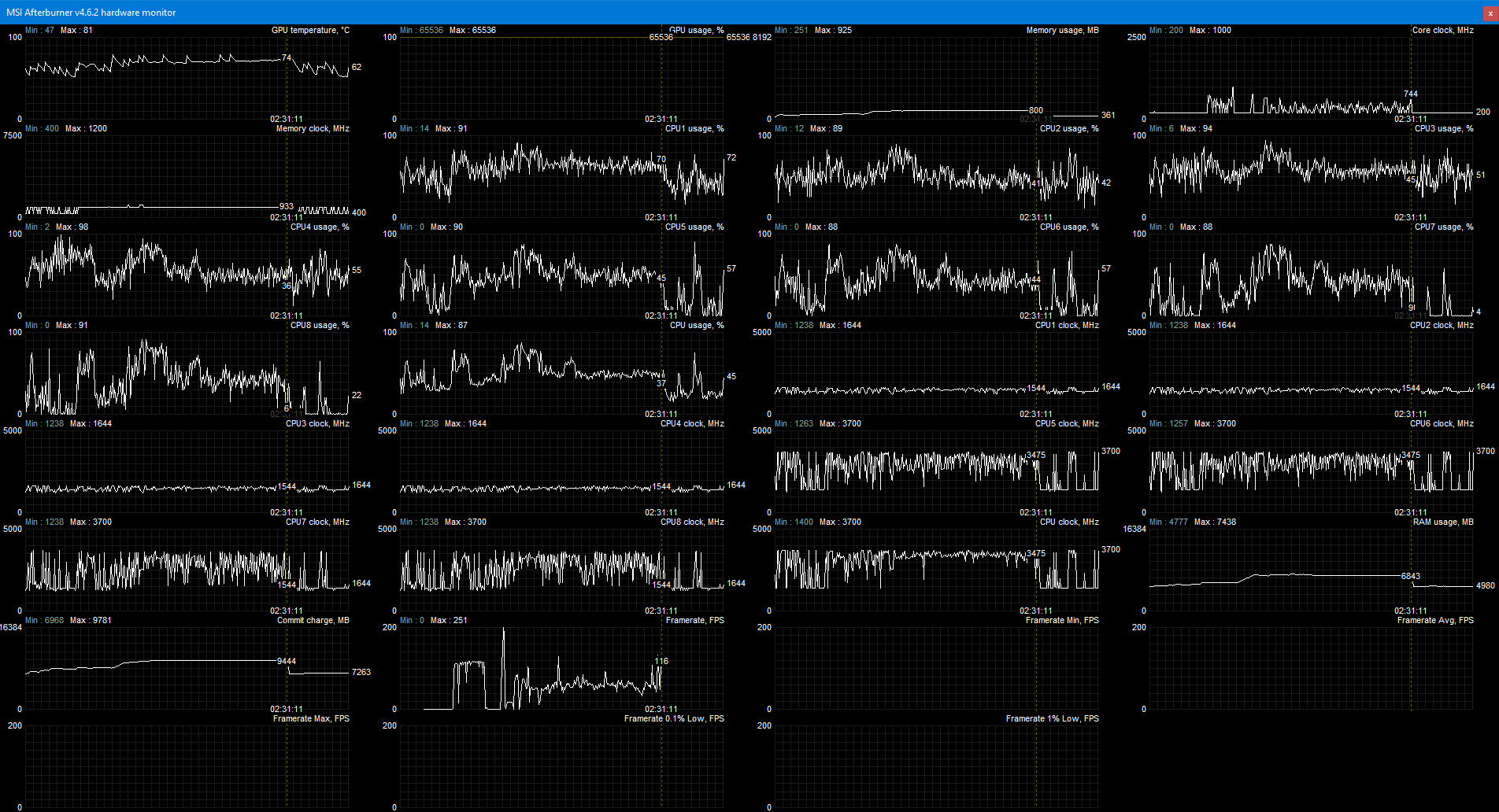The height and width of the screenshot is (812, 1499).
Task: Click the 'Memory clock, MHz' graph label
Action: click(313, 128)
